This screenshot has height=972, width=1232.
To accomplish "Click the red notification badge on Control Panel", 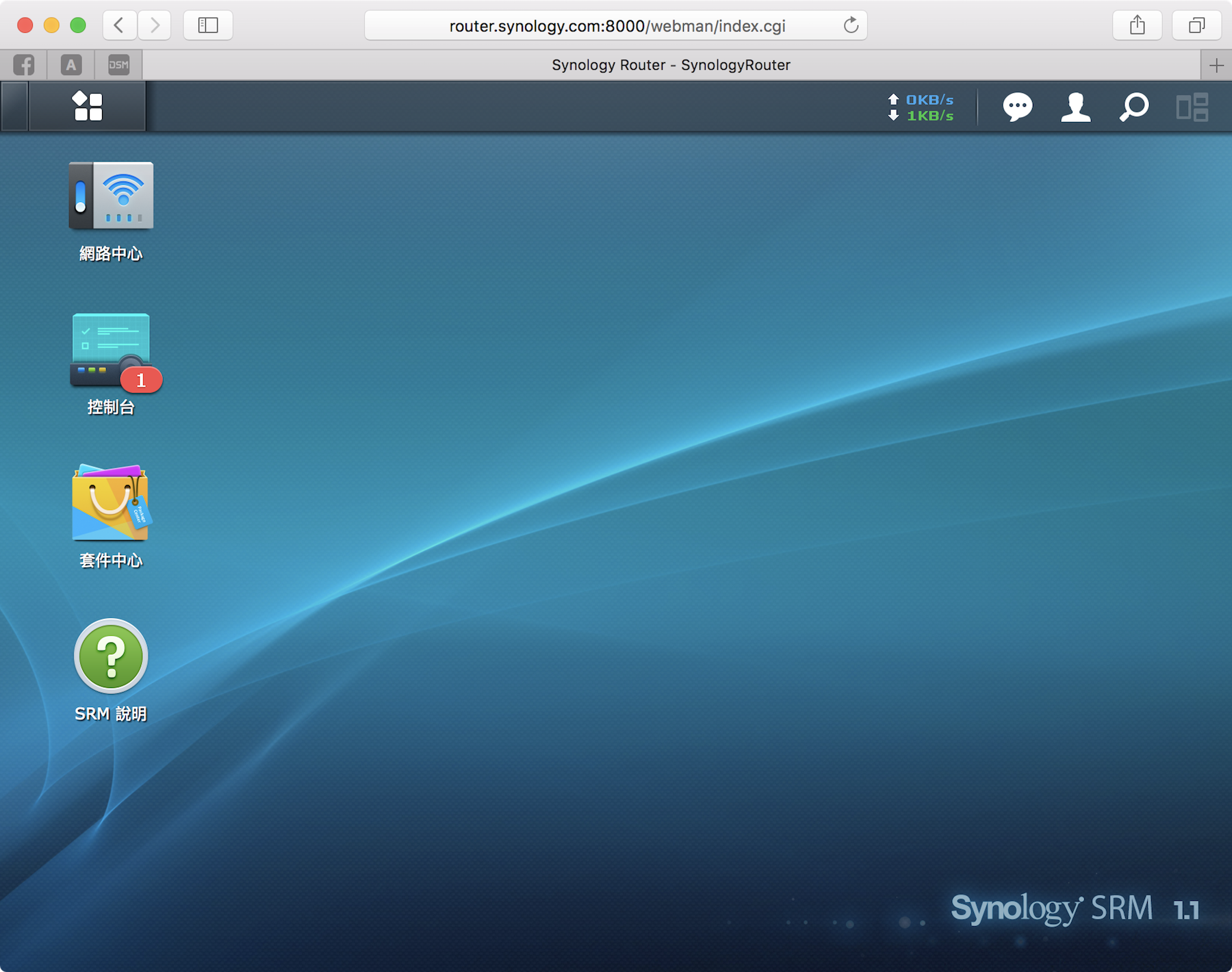I will tap(141, 380).
